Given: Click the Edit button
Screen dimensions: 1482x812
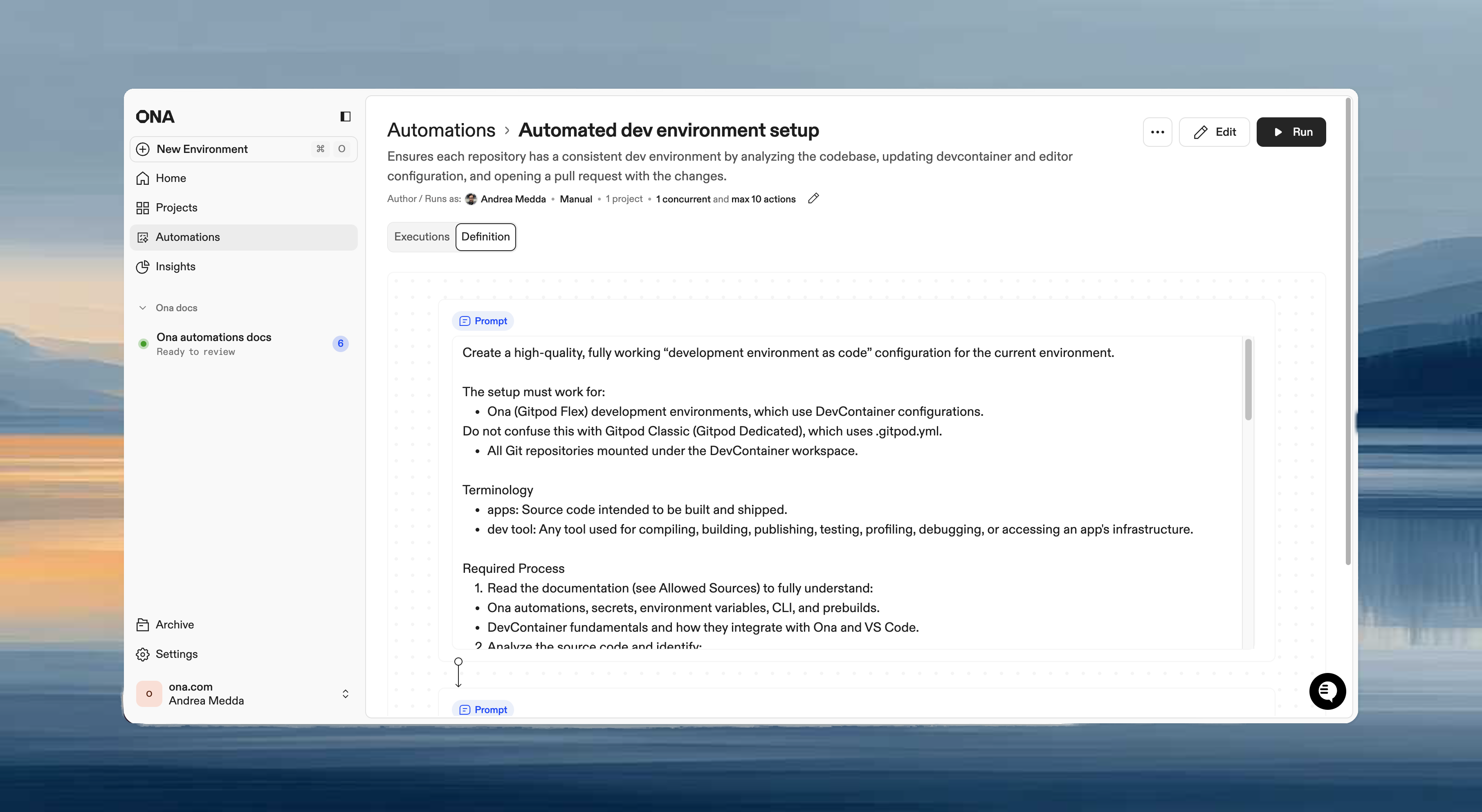Looking at the screenshot, I should point(1214,132).
